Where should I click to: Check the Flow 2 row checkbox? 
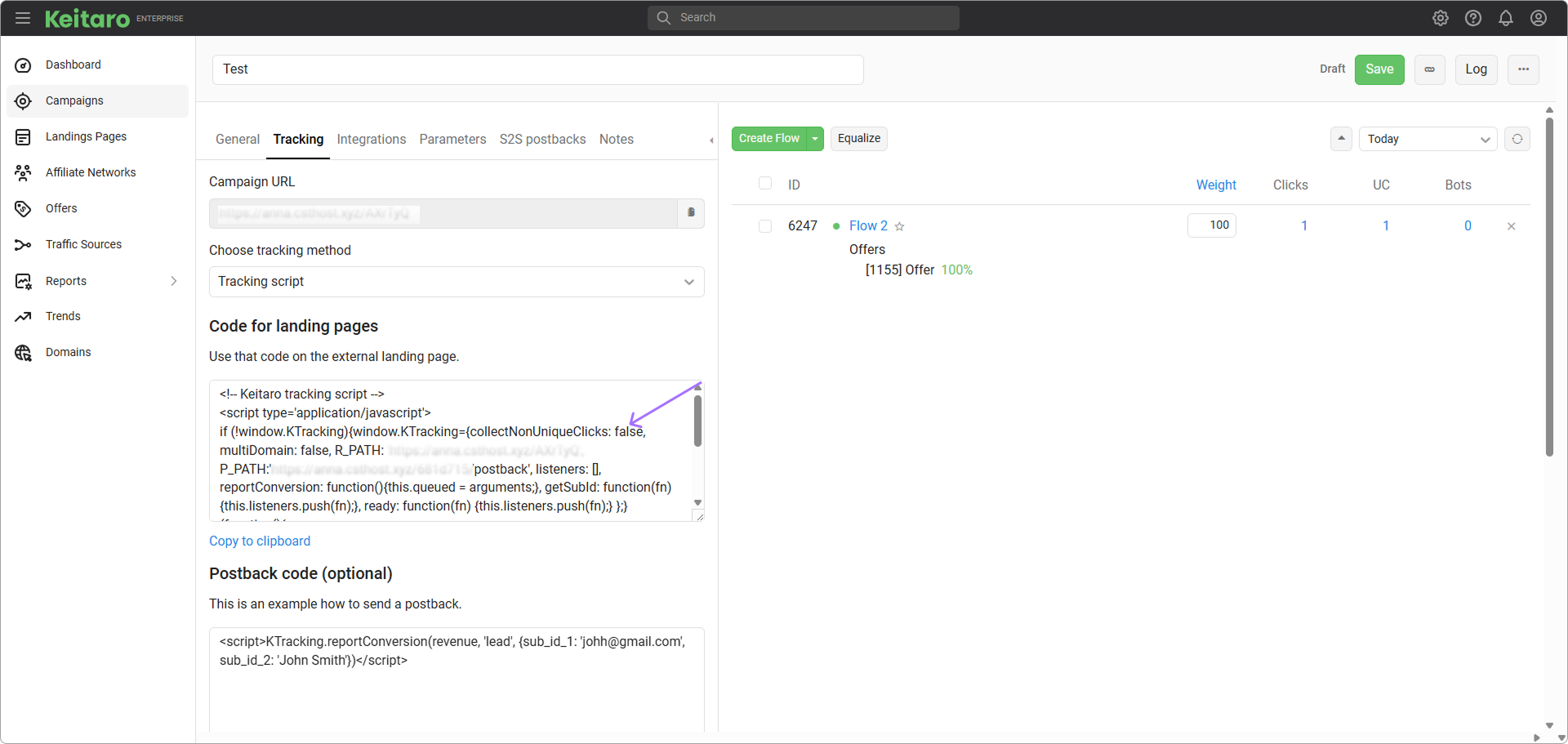pos(765,226)
